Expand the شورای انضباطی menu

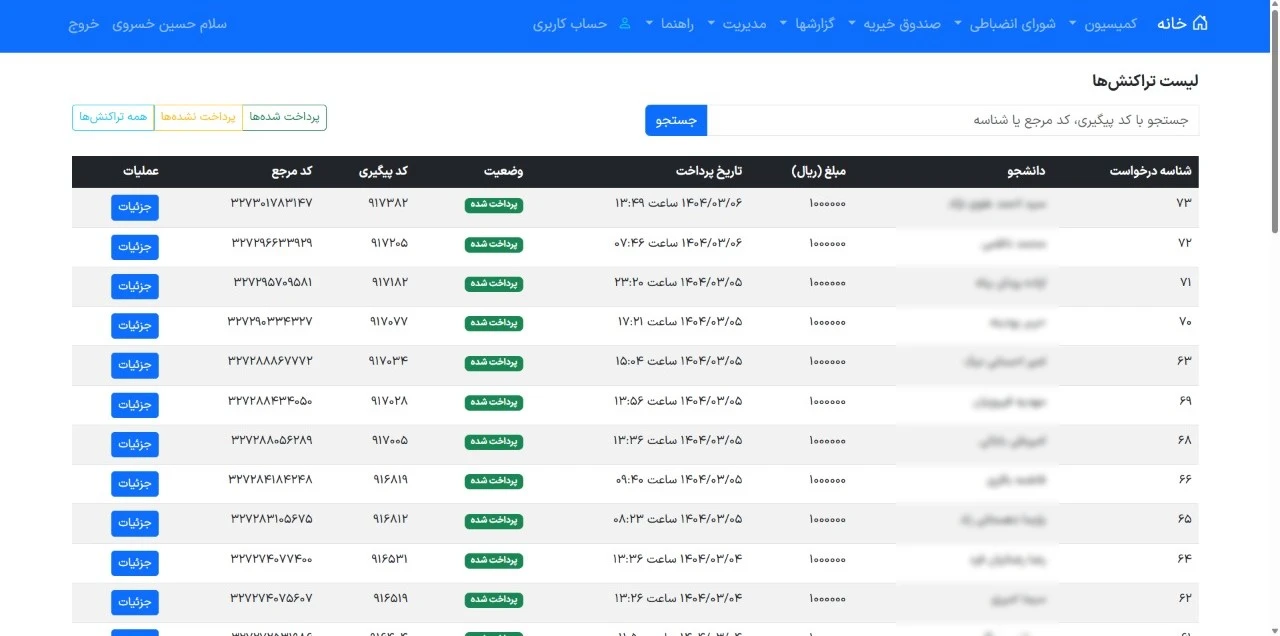pyautogui.click(x=1005, y=23)
